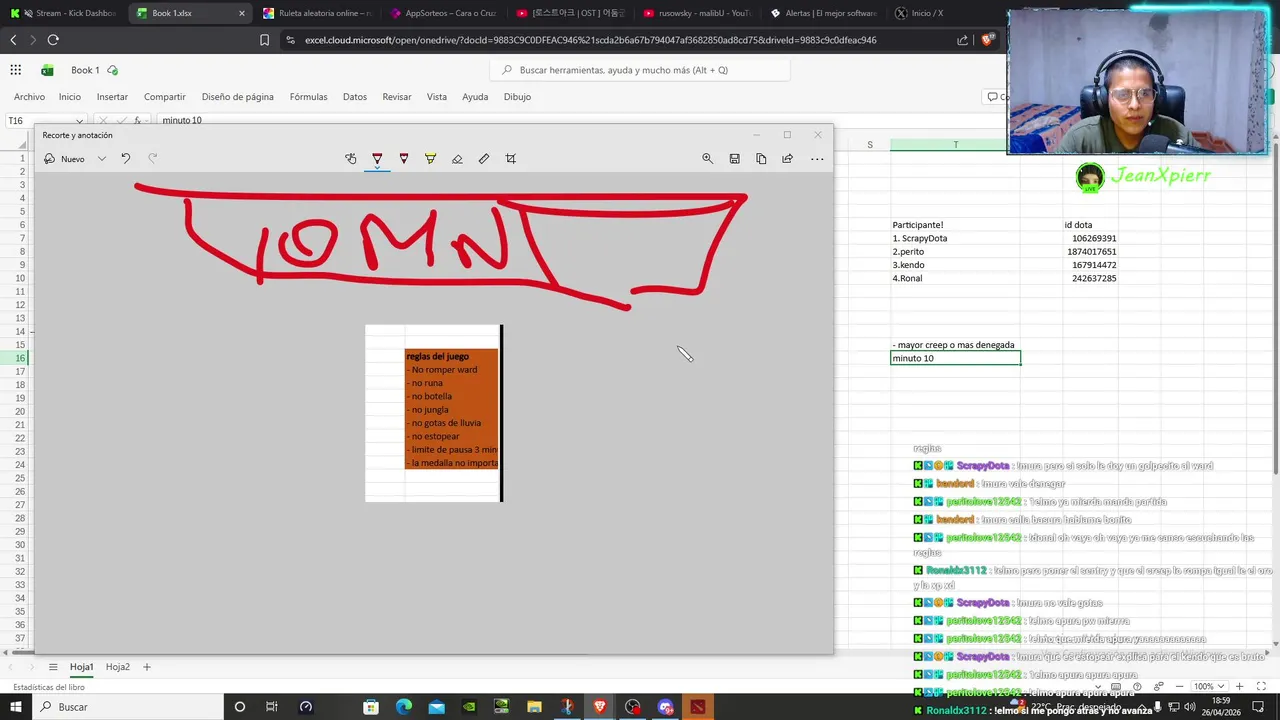Open the Dibujo tab

517,97
